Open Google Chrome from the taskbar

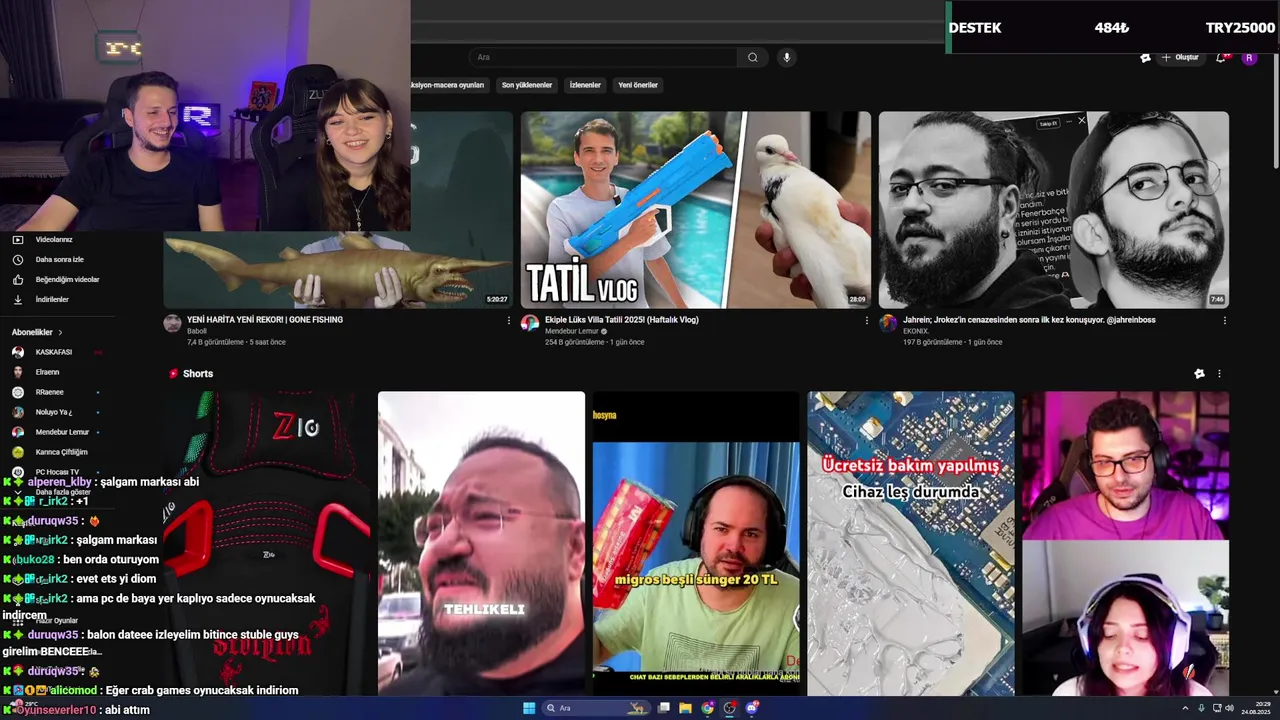[x=708, y=708]
